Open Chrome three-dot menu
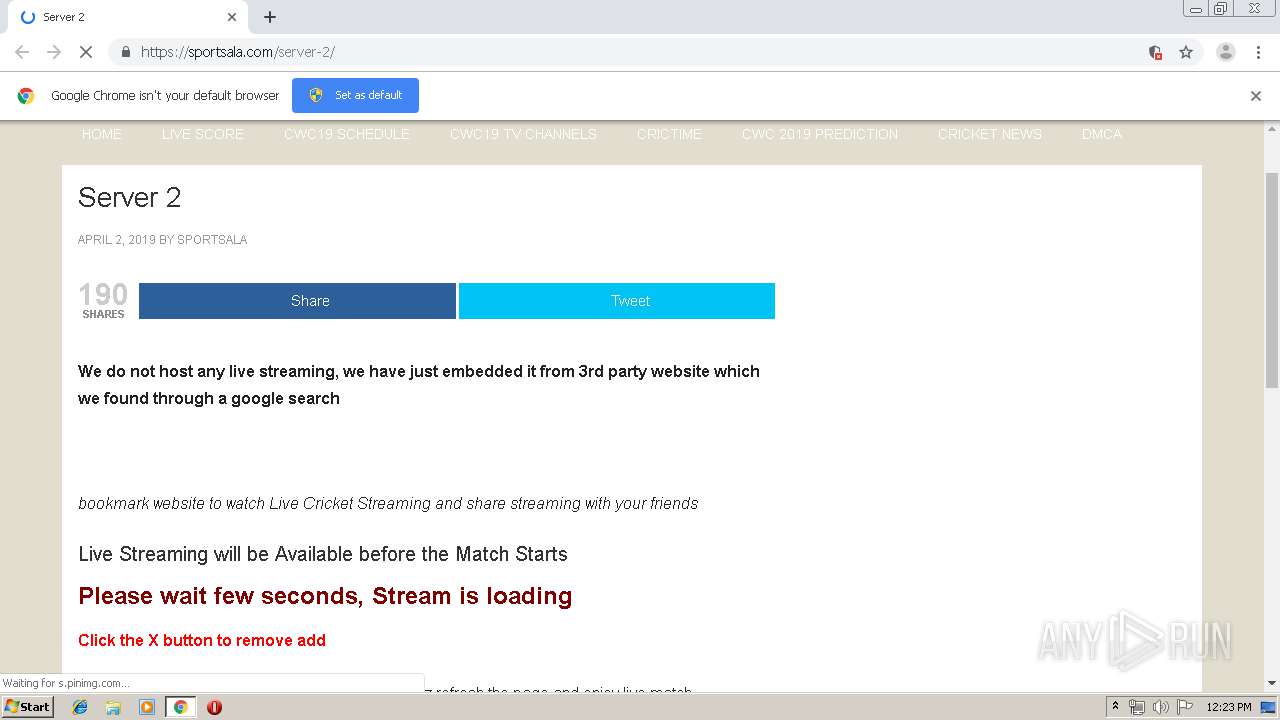1280x720 pixels. [x=1258, y=52]
